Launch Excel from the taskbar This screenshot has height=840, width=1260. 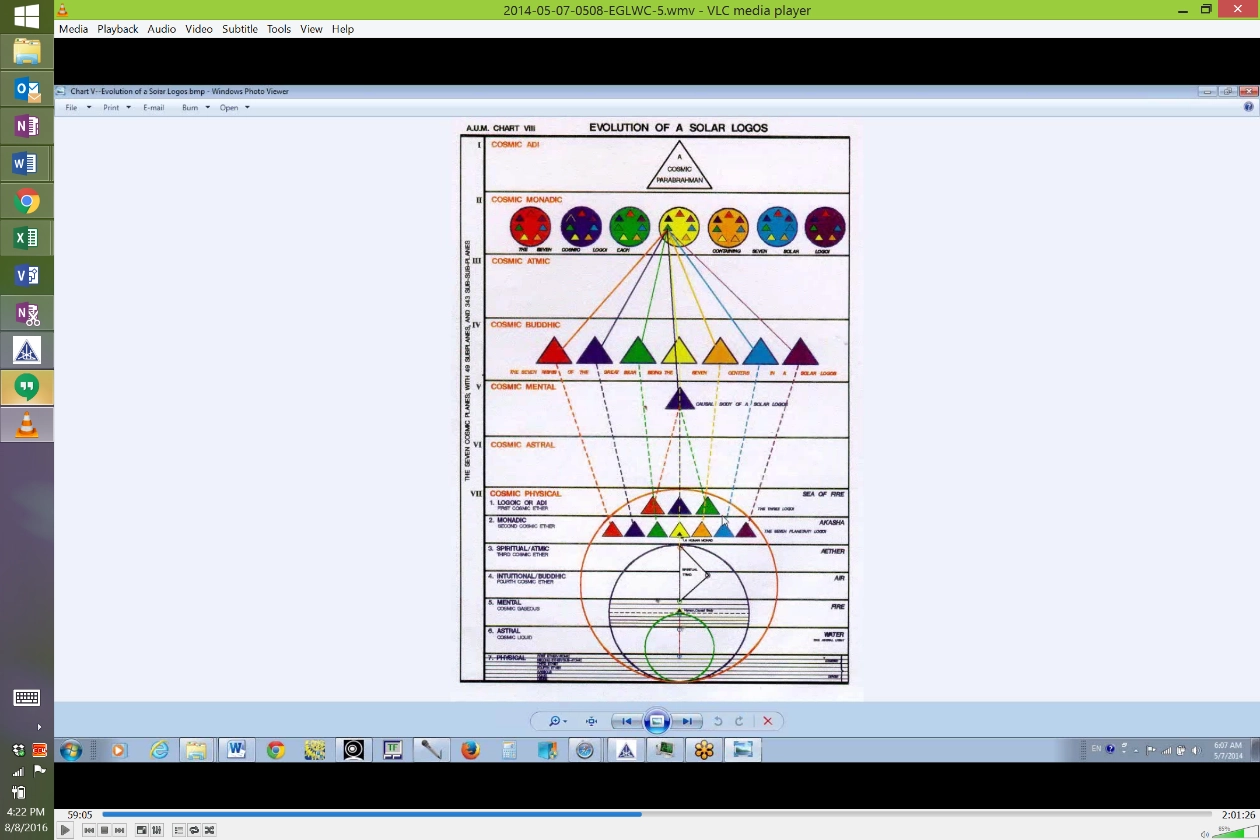tap(27, 238)
